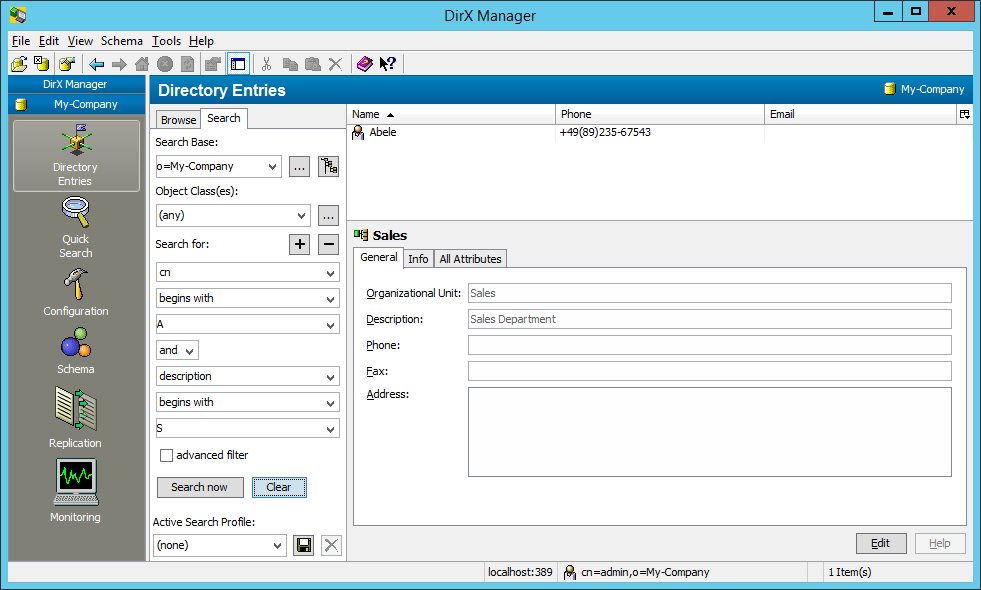Switch to the Browse tab
Image resolution: width=981 pixels, height=590 pixels.
click(178, 120)
